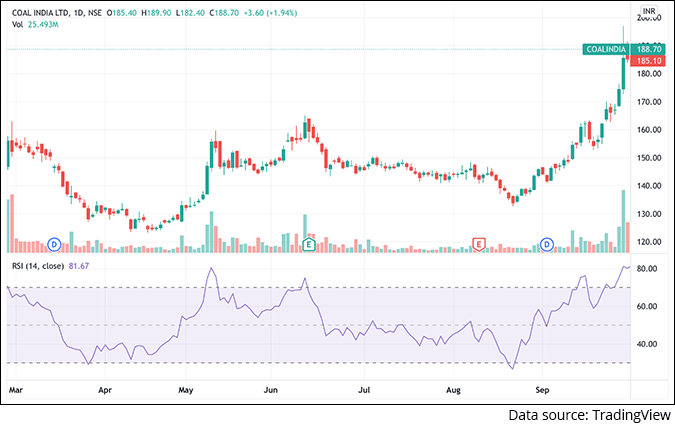Click the 80.00 RSI axis label
Screen dimensions: 675x425
click(x=647, y=269)
